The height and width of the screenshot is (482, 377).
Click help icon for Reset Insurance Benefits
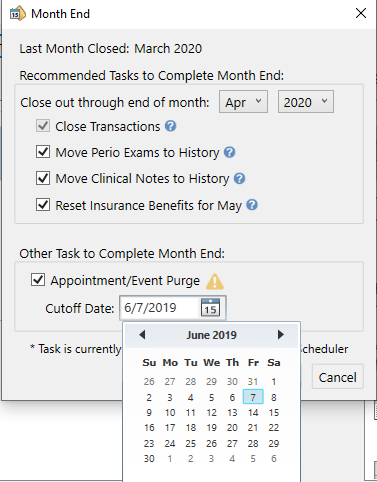[252, 205]
